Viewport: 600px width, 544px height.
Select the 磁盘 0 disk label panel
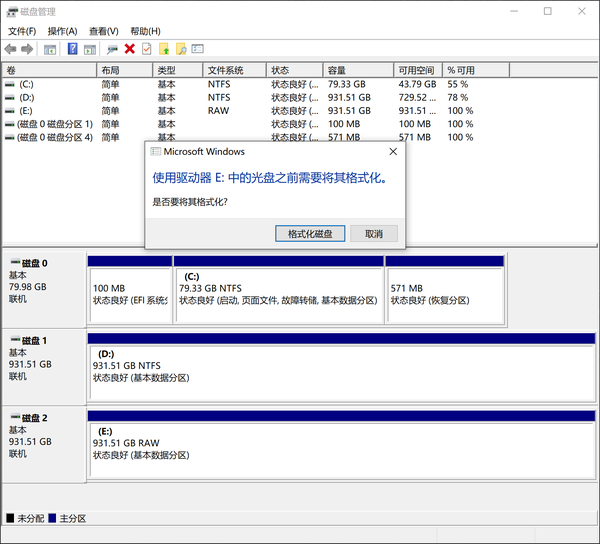click(x=44, y=290)
